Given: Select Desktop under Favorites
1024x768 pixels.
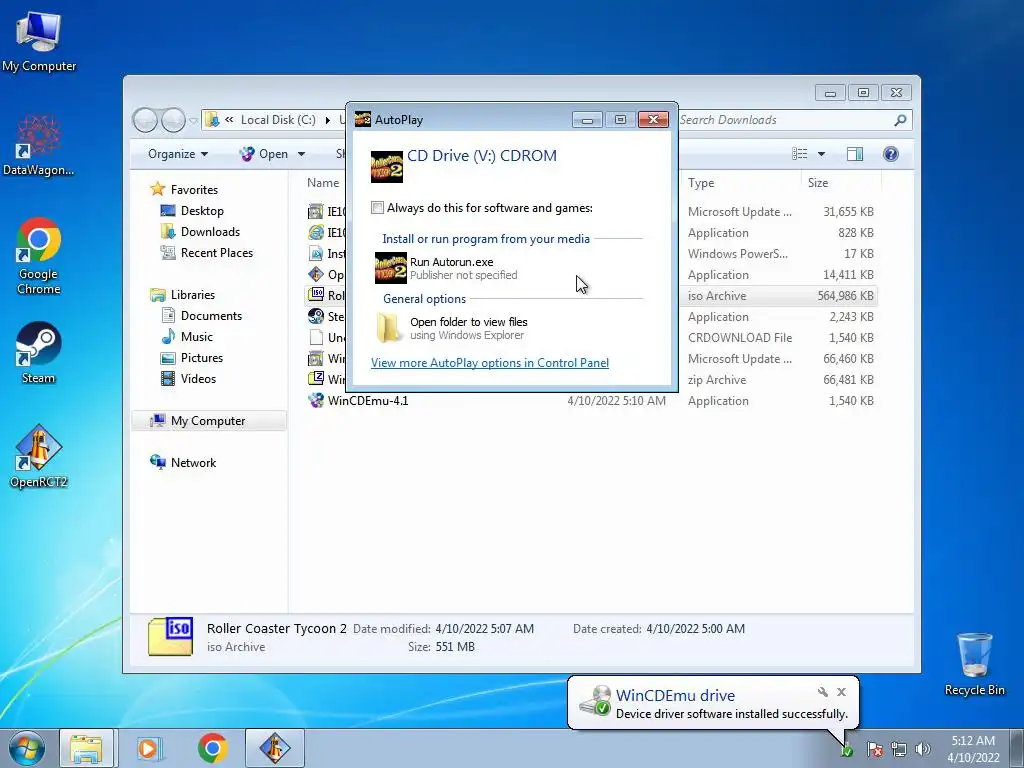Looking at the screenshot, I should click(x=202, y=210).
